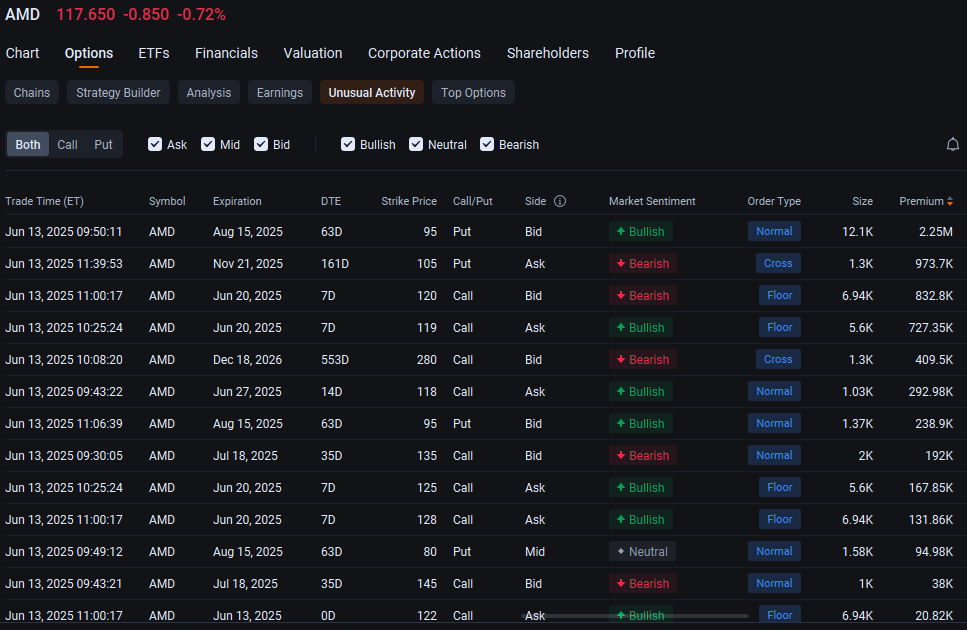
Task: Click the Strike Price column header
Action: 409,201
